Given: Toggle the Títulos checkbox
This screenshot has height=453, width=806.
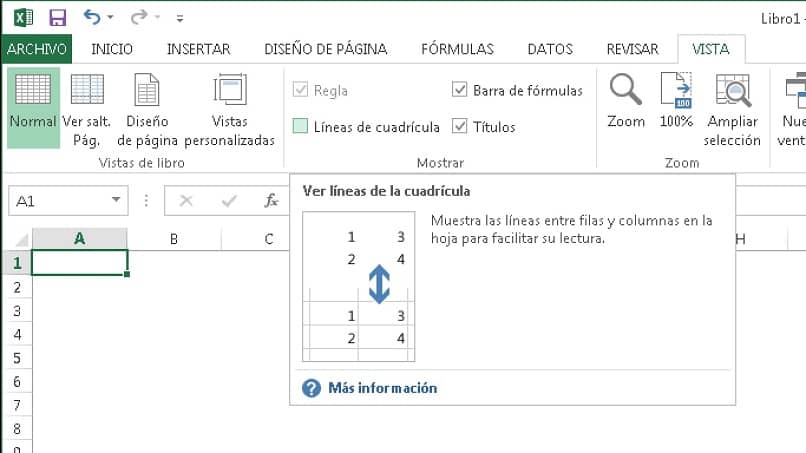Looking at the screenshot, I should pyautogui.click(x=460, y=127).
